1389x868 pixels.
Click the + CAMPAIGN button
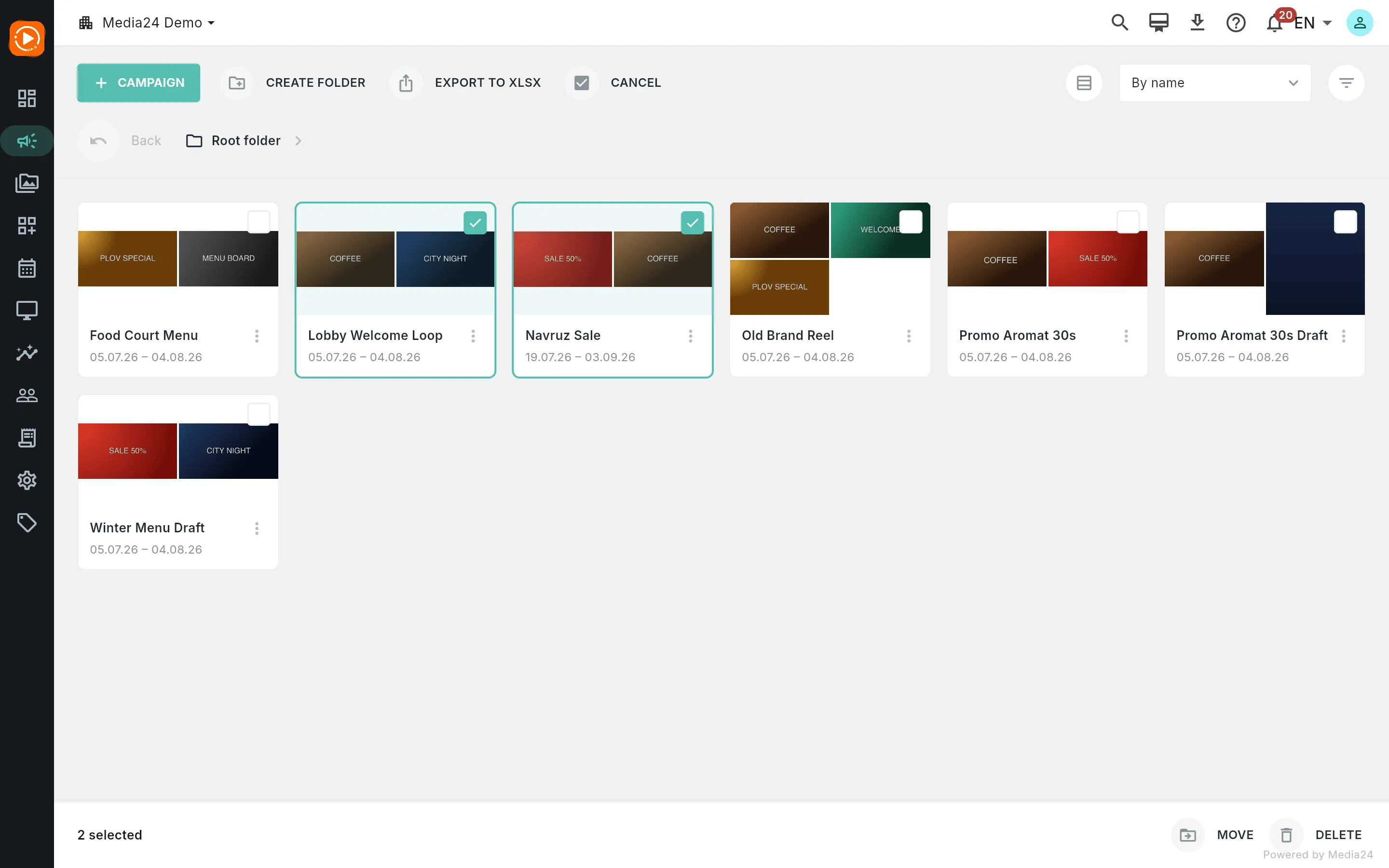click(x=138, y=82)
